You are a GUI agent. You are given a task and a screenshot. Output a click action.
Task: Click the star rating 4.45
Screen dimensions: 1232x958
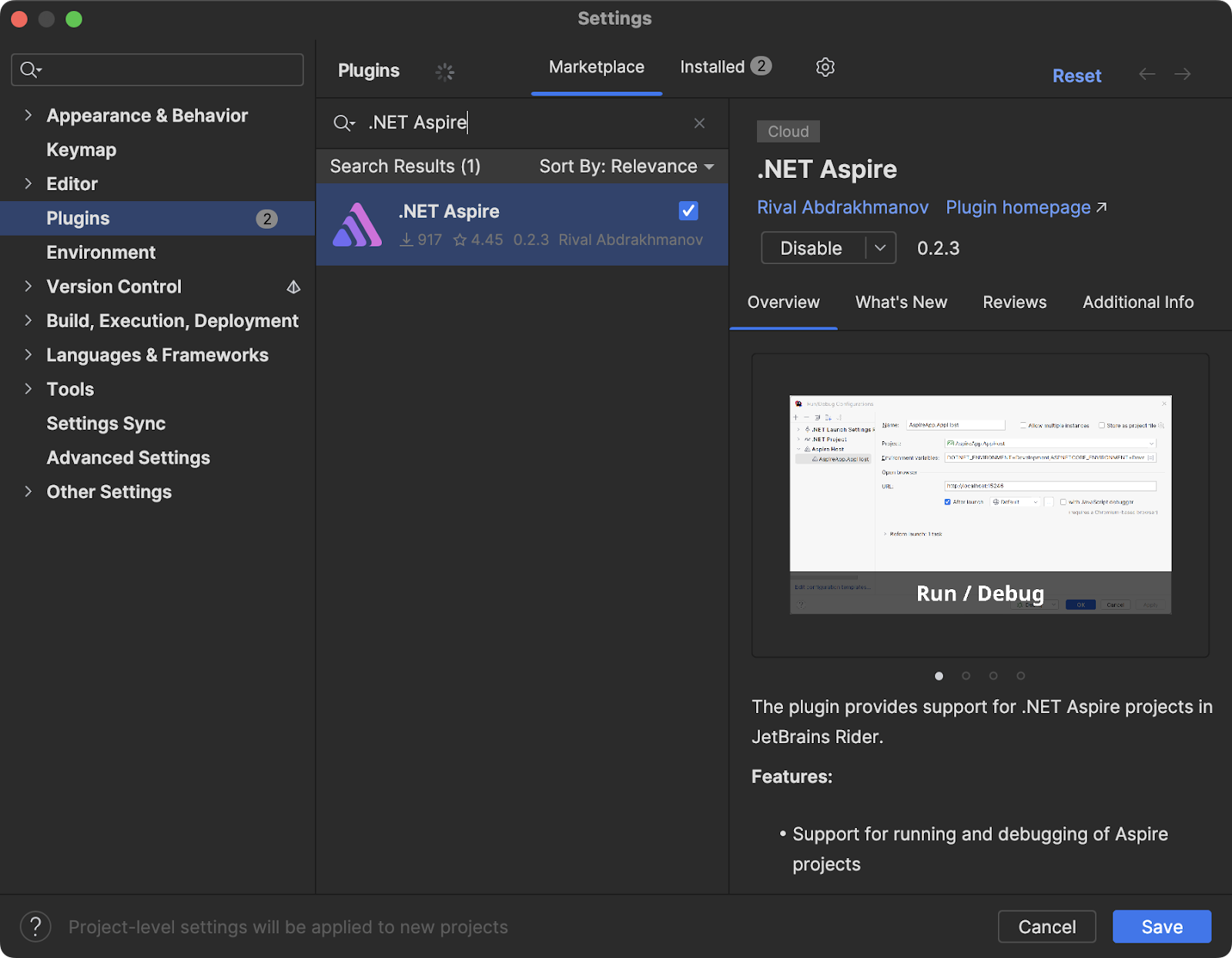[x=478, y=240]
